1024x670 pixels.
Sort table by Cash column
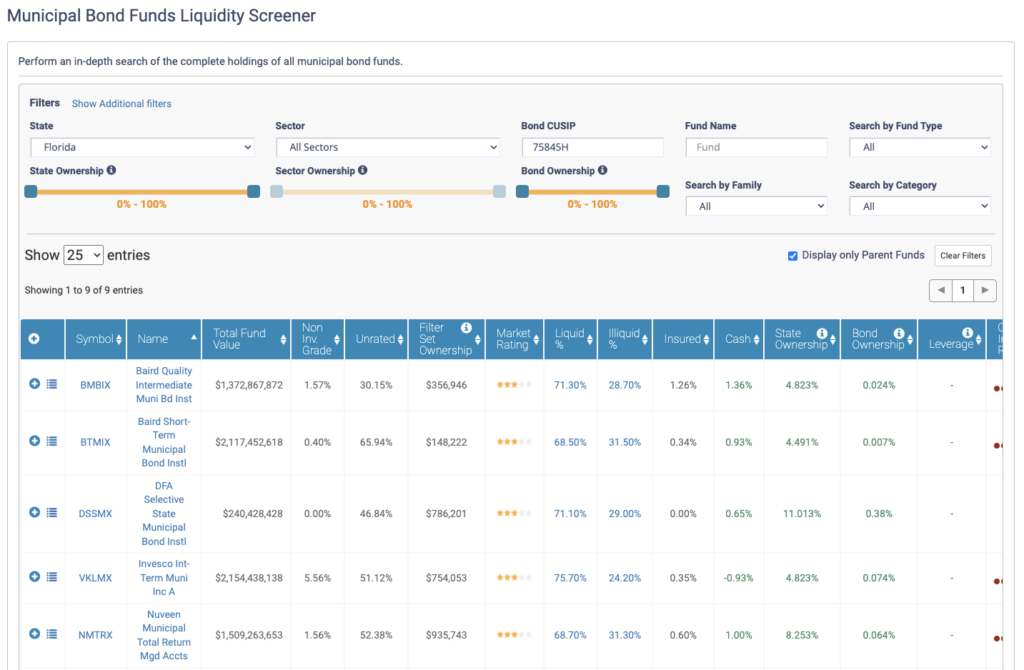[x=739, y=339]
